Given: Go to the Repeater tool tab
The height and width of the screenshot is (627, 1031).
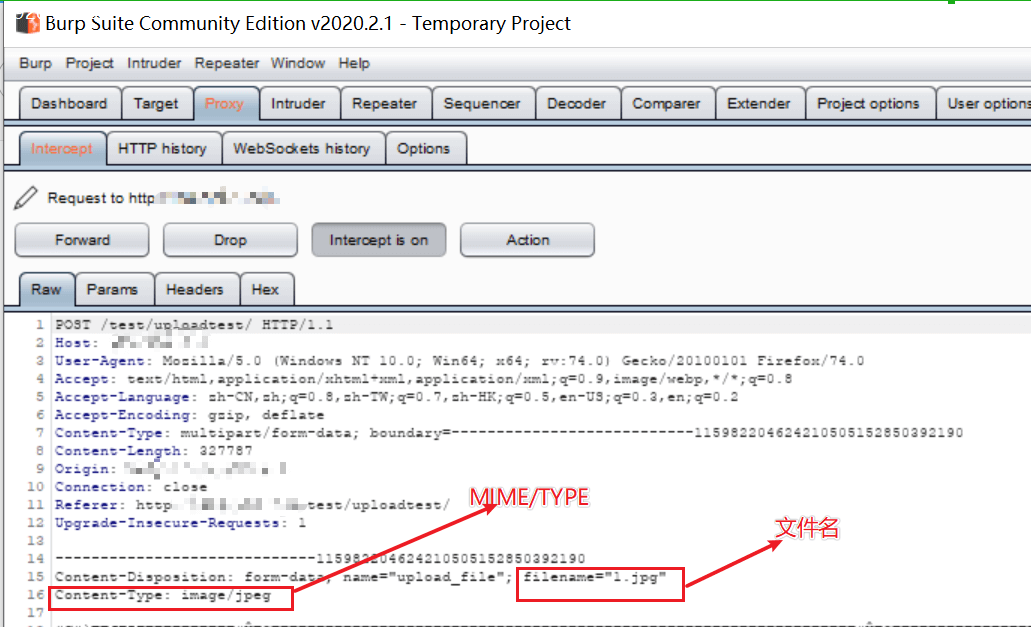Looking at the screenshot, I should point(385,104).
